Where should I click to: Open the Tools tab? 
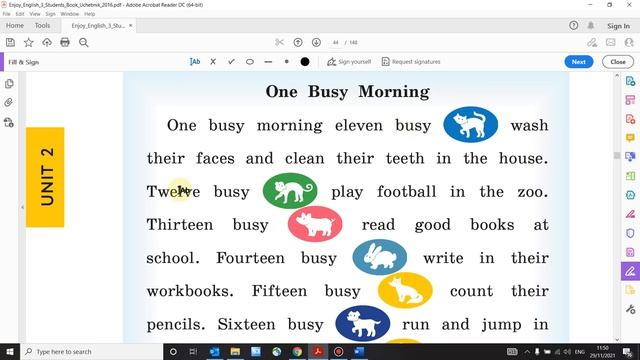42,25
